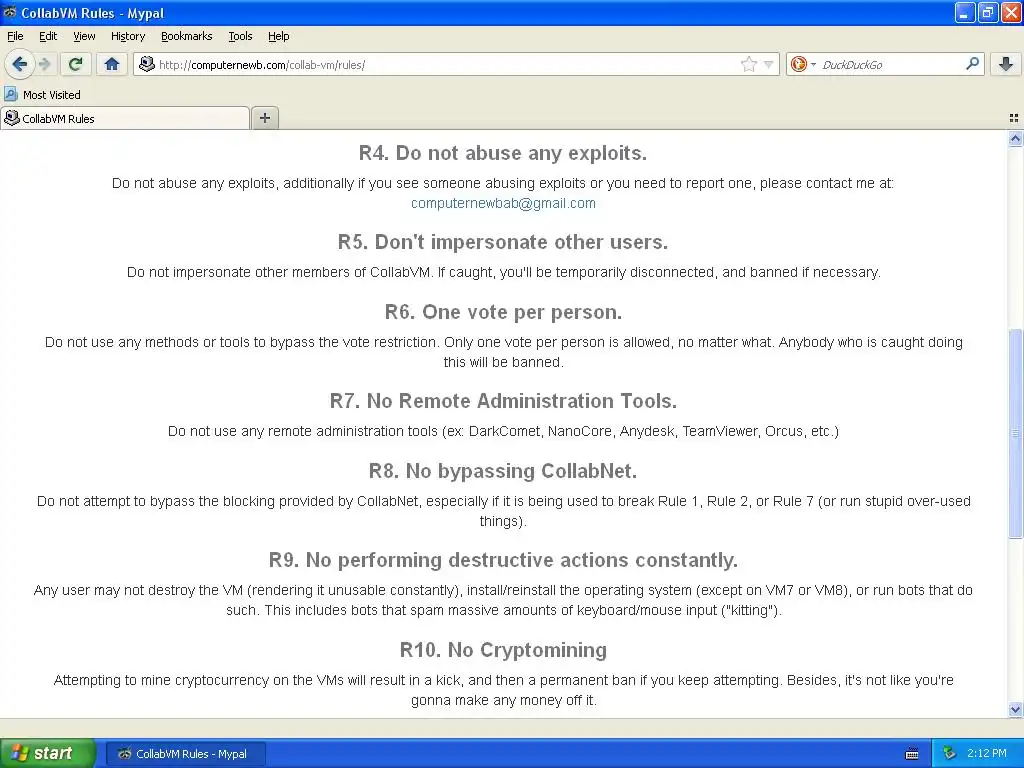Click the network tray icon
The width and height of the screenshot is (1024, 768).
point(950,753)
